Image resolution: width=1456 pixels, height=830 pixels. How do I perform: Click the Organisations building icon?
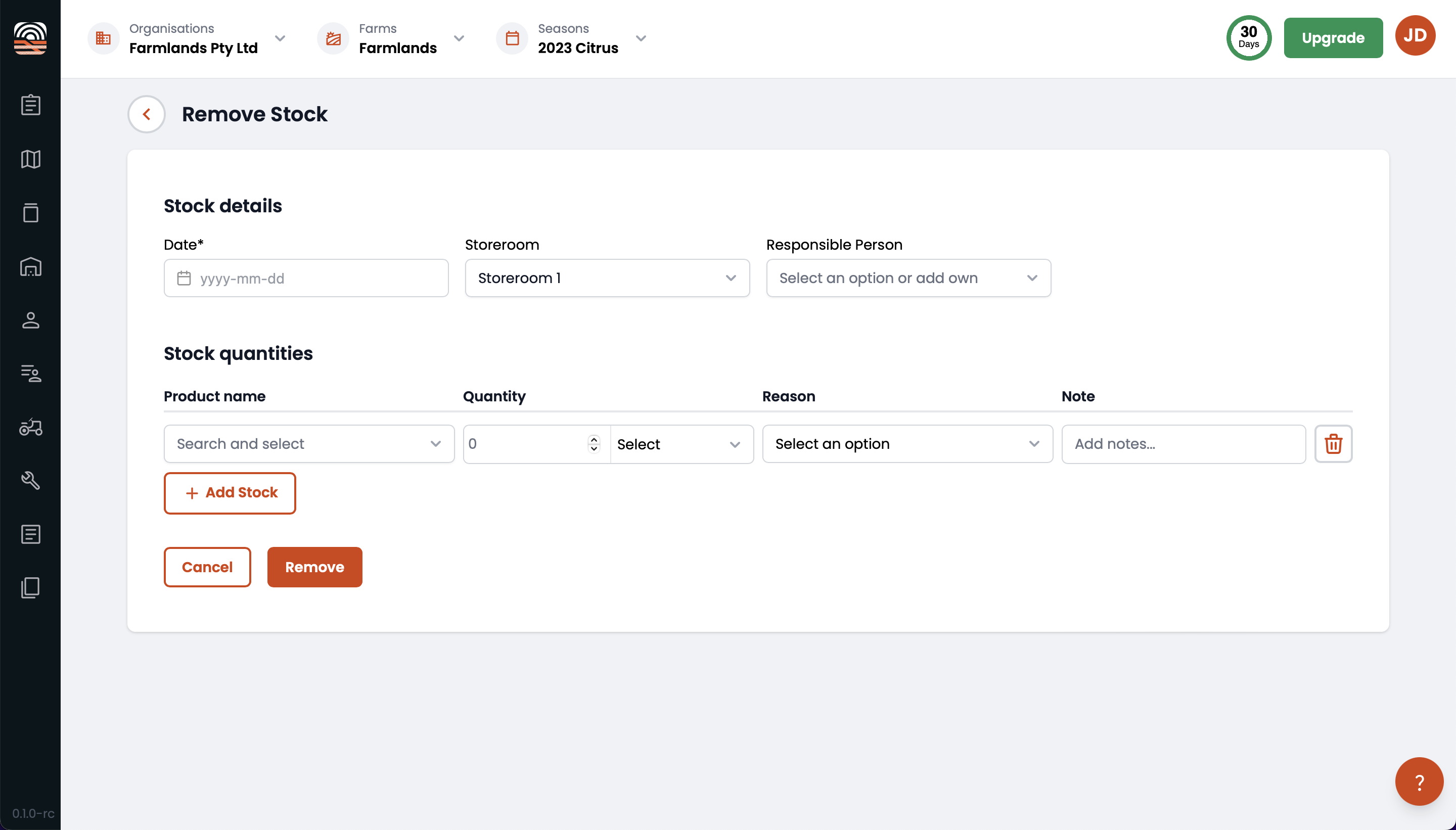pyautogui.click(x=103, y=38)
